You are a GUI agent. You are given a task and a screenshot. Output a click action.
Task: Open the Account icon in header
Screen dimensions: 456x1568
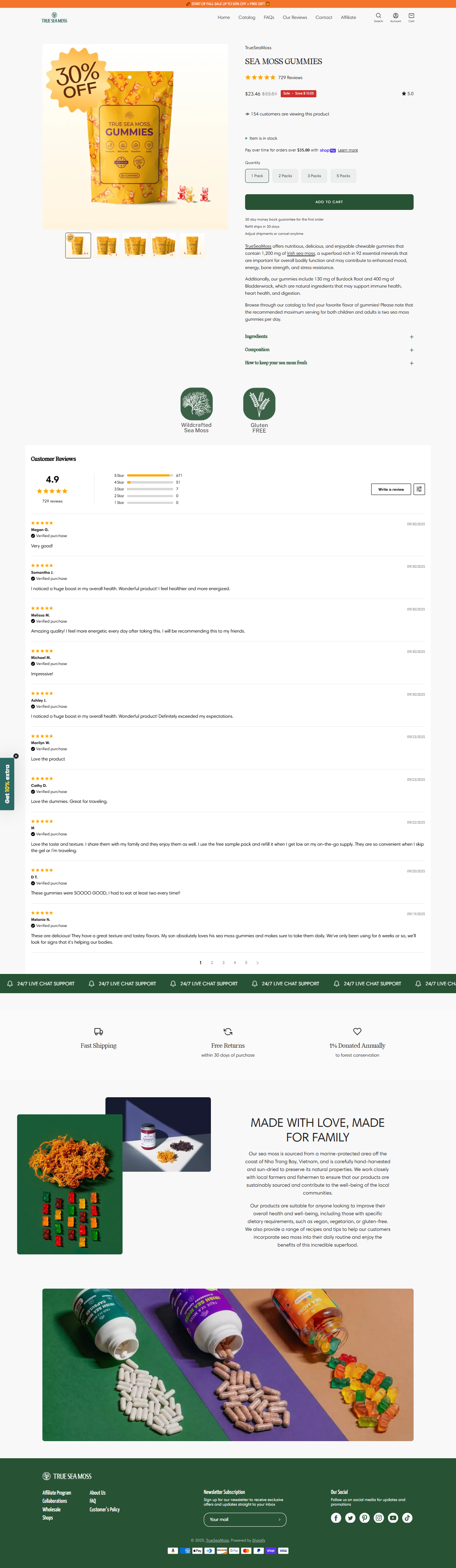pos(395,17)
